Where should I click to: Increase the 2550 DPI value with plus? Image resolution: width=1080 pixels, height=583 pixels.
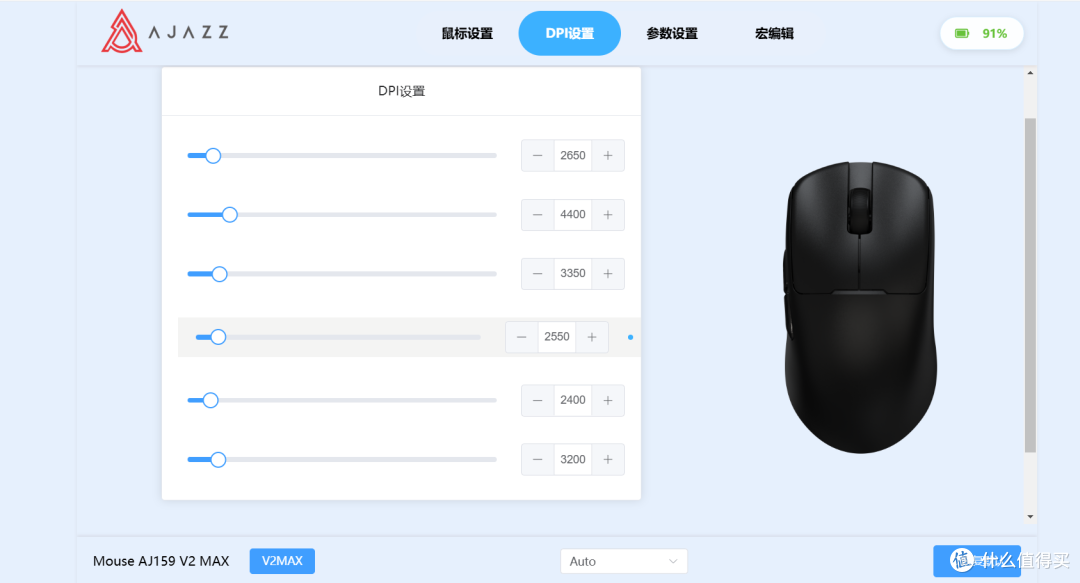click(x=592, y=337)
